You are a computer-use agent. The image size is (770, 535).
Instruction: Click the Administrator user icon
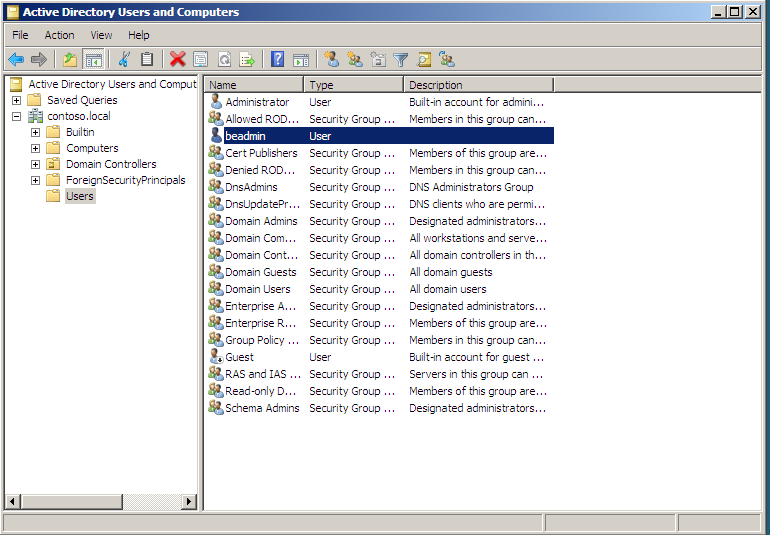[216, 102]
